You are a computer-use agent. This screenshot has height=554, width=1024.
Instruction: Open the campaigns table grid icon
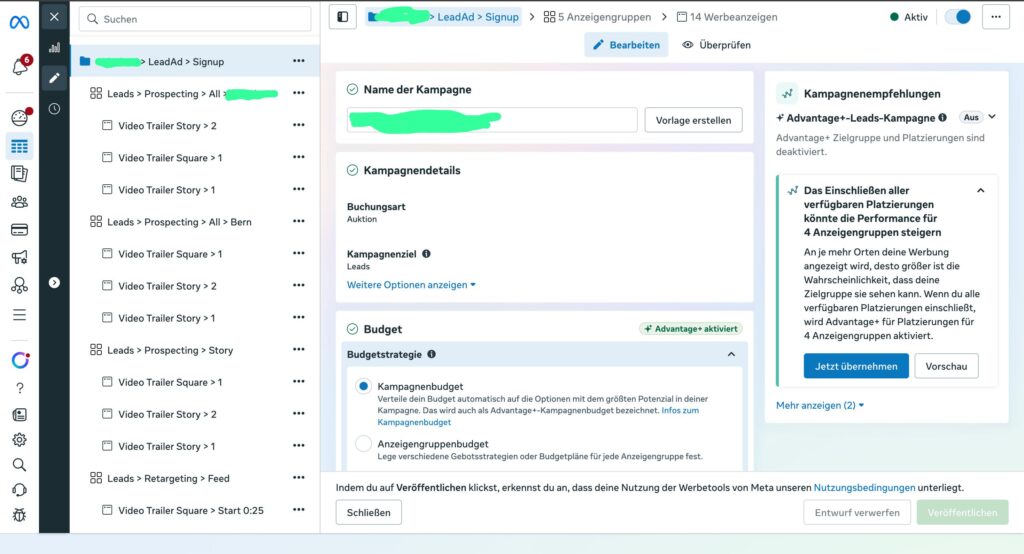[x=20, y=146]
